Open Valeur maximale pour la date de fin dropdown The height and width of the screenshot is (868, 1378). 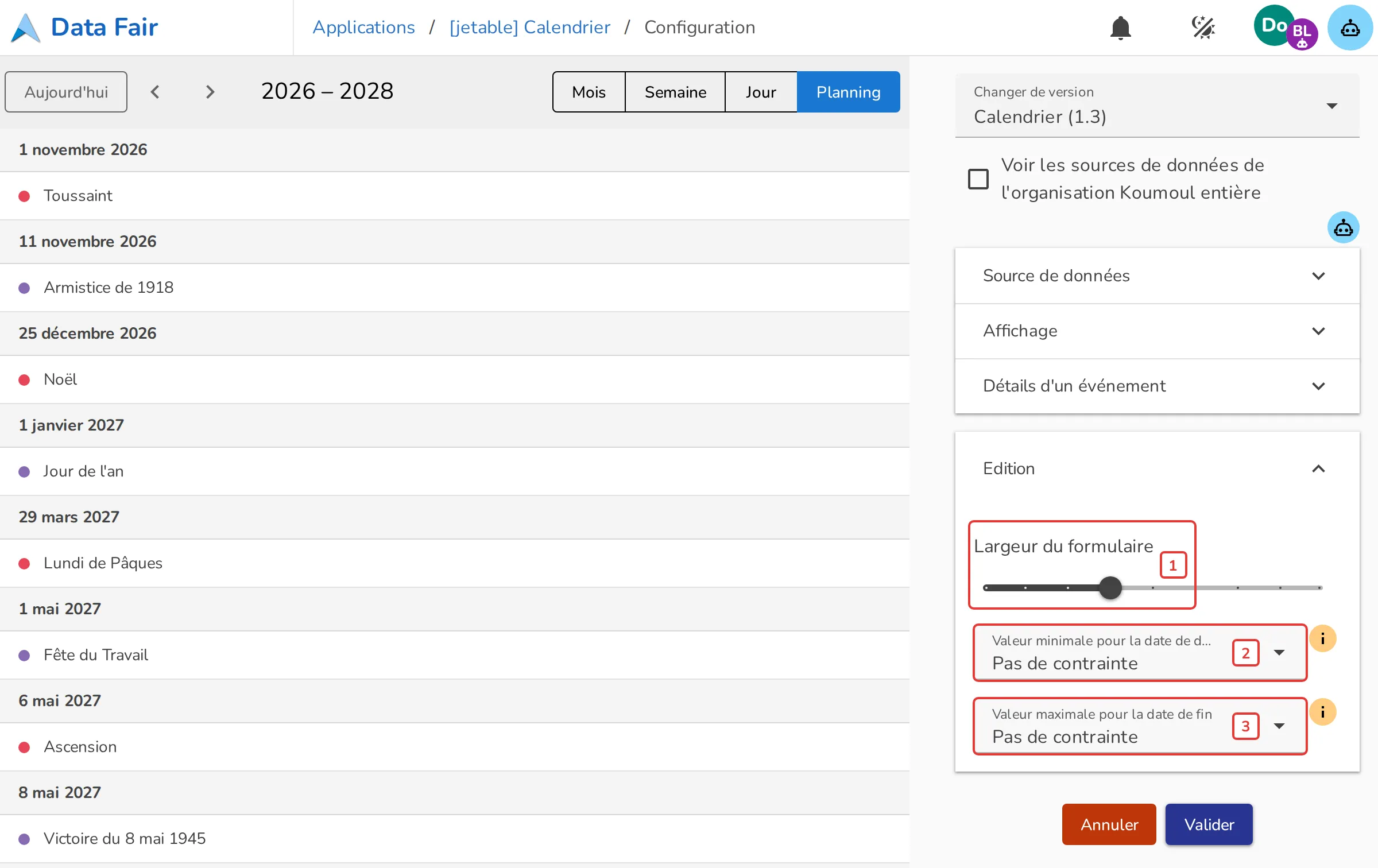pyautogui.click(x=1140, y=726)
